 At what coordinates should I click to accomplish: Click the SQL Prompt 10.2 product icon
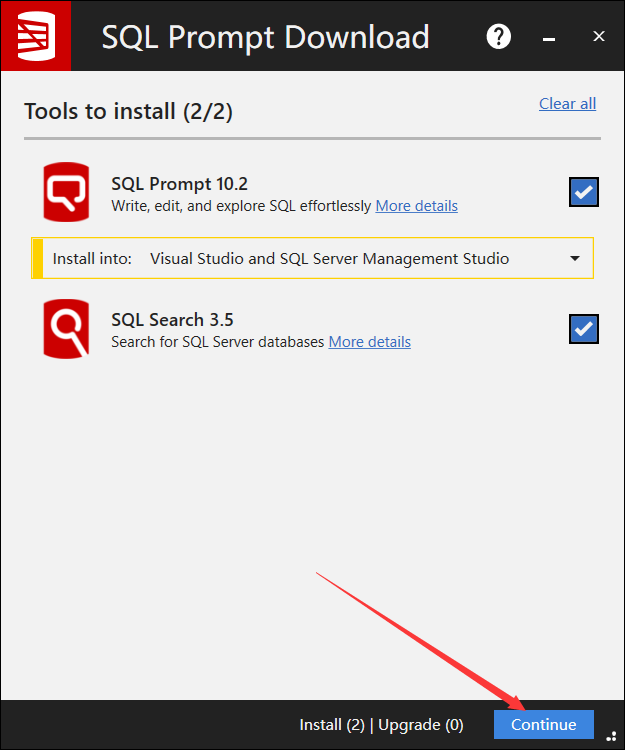click(x=66, y=192)
